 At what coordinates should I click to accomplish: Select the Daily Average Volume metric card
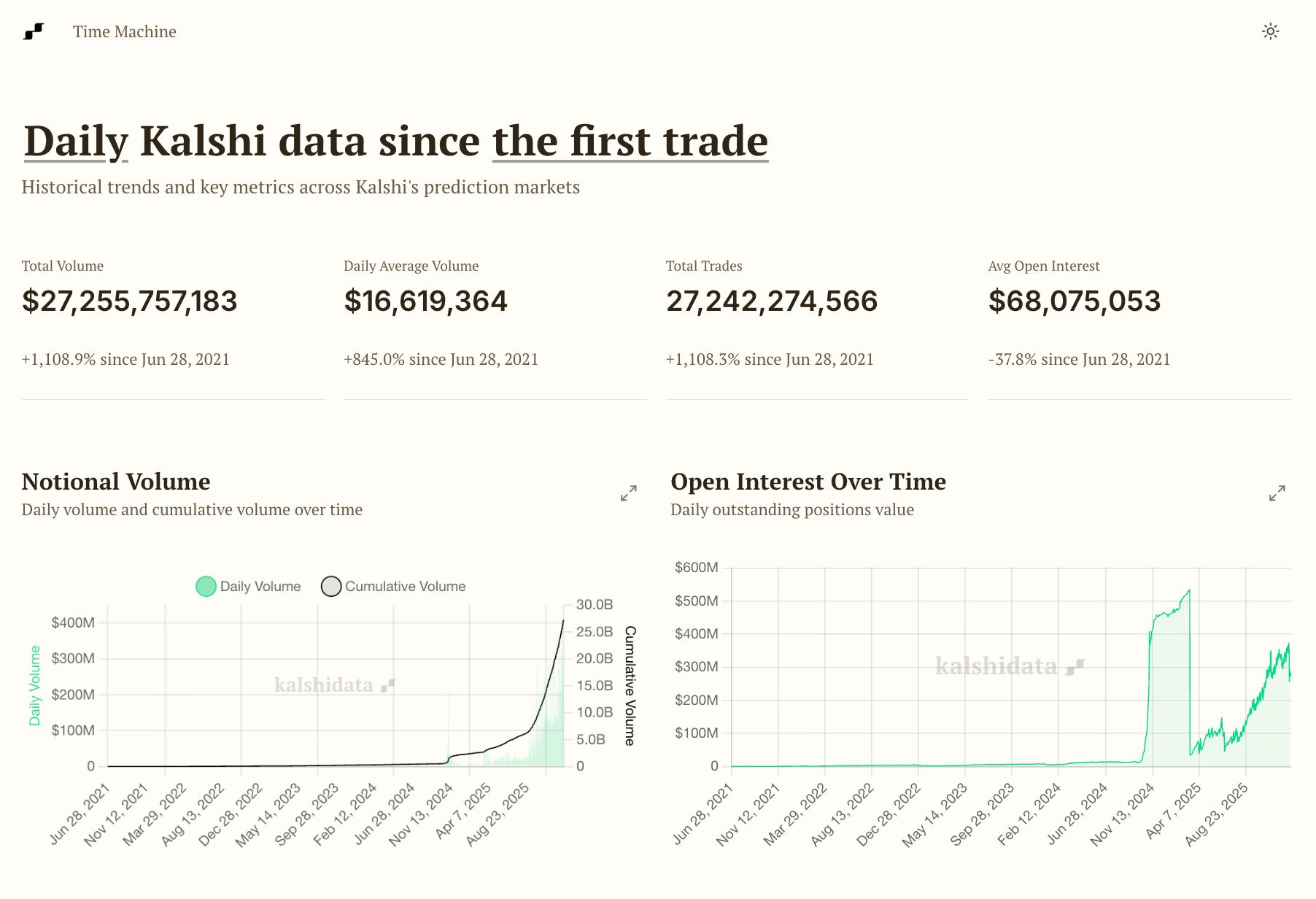[495, 327]
